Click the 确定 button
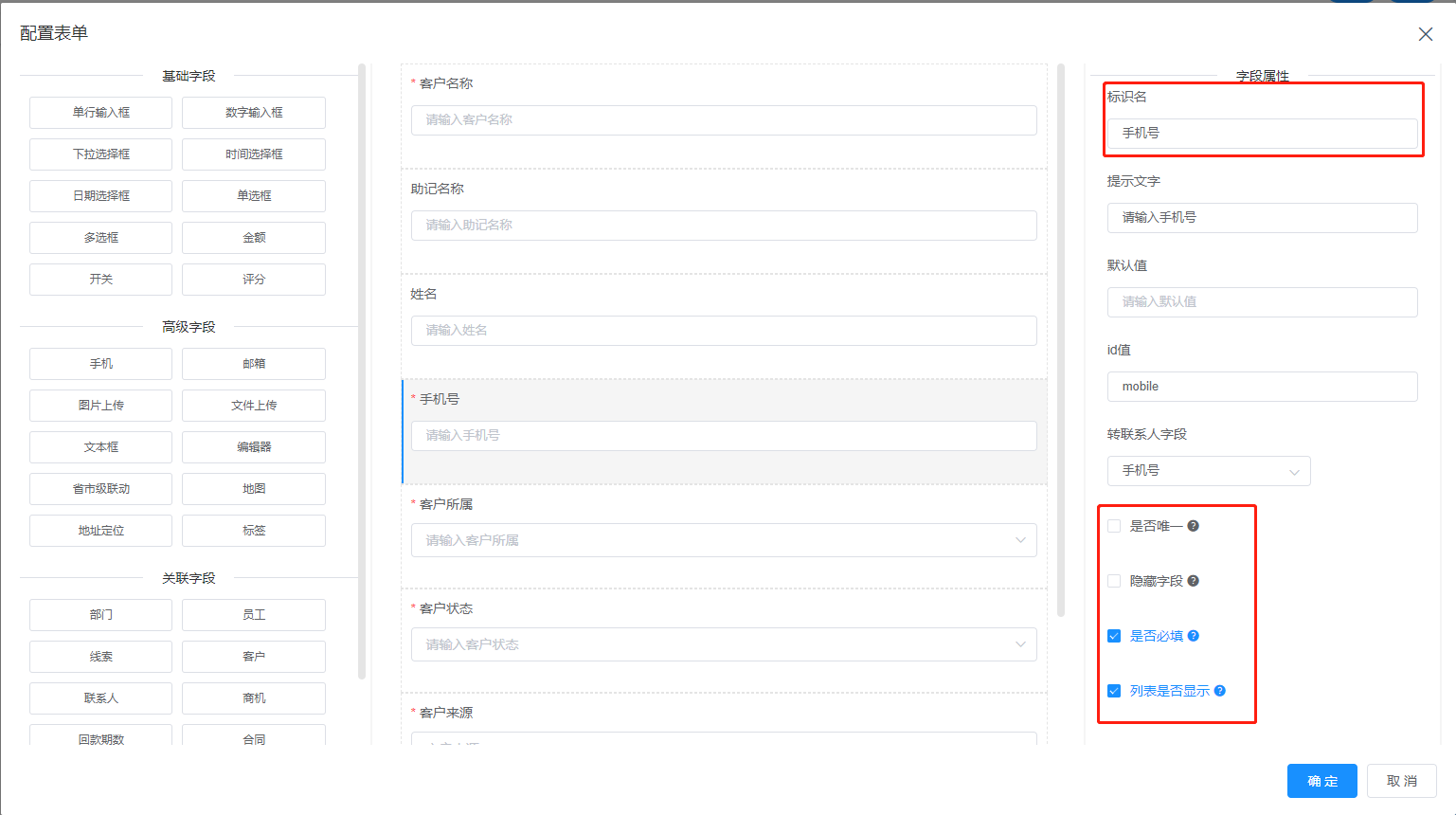The width and height of the screenshot is (1456, 815). point(1321,781)
